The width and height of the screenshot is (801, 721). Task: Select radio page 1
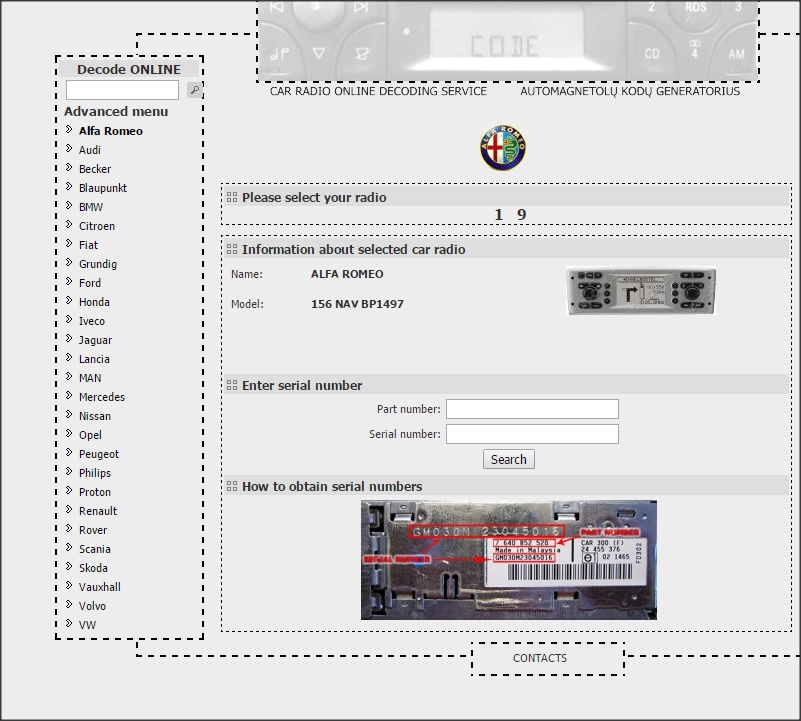(x=499, y=215)
